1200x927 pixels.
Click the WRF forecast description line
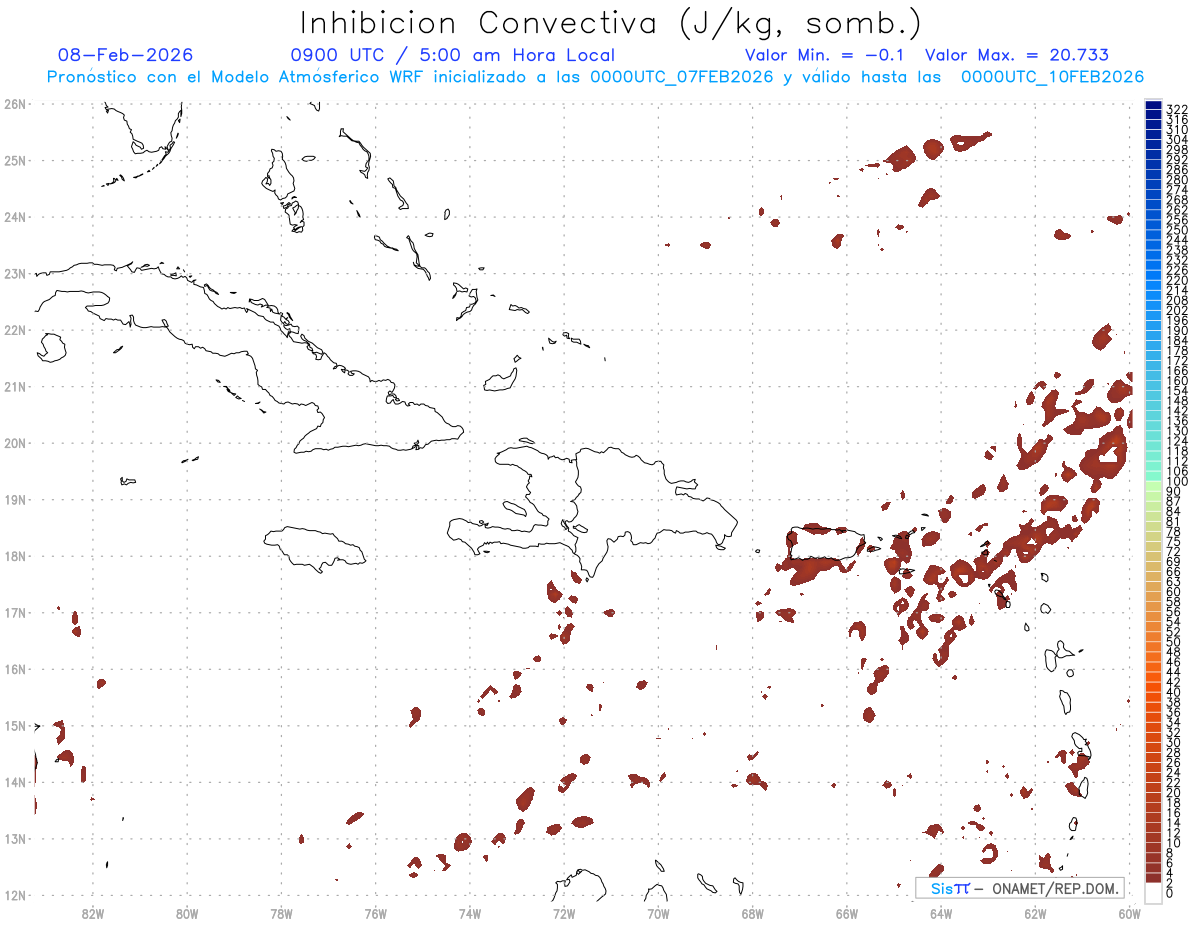coord(595,77)
